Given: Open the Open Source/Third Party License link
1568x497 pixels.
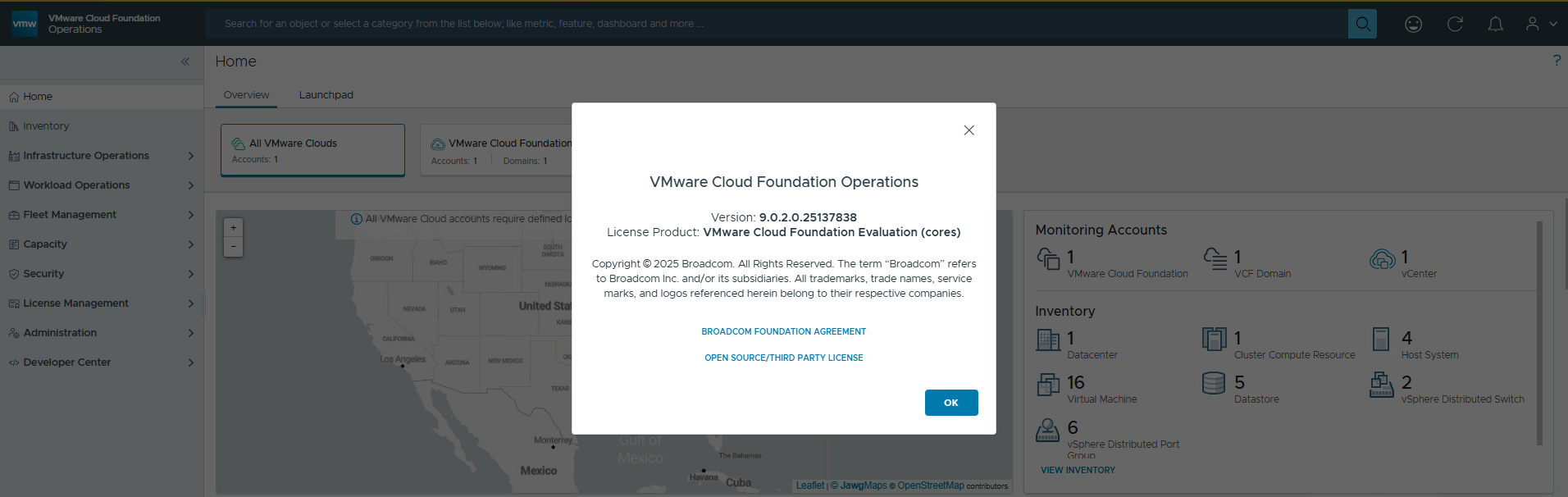Looking at the screenshot, I should (783, 358).
